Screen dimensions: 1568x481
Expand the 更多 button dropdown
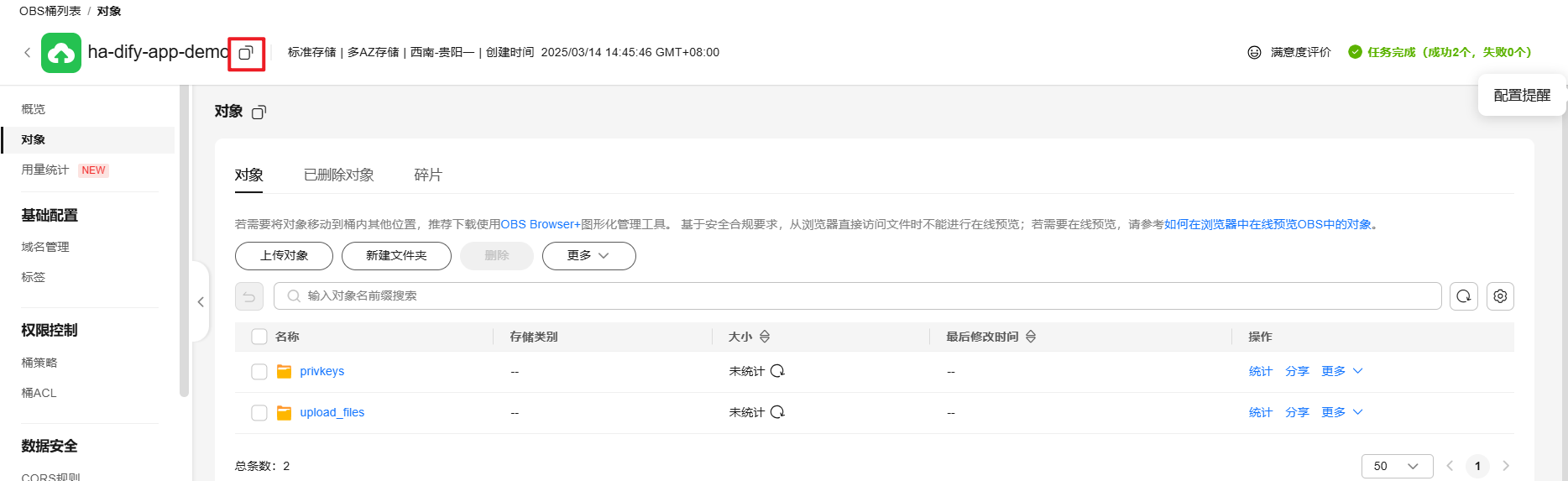[589, 256]
